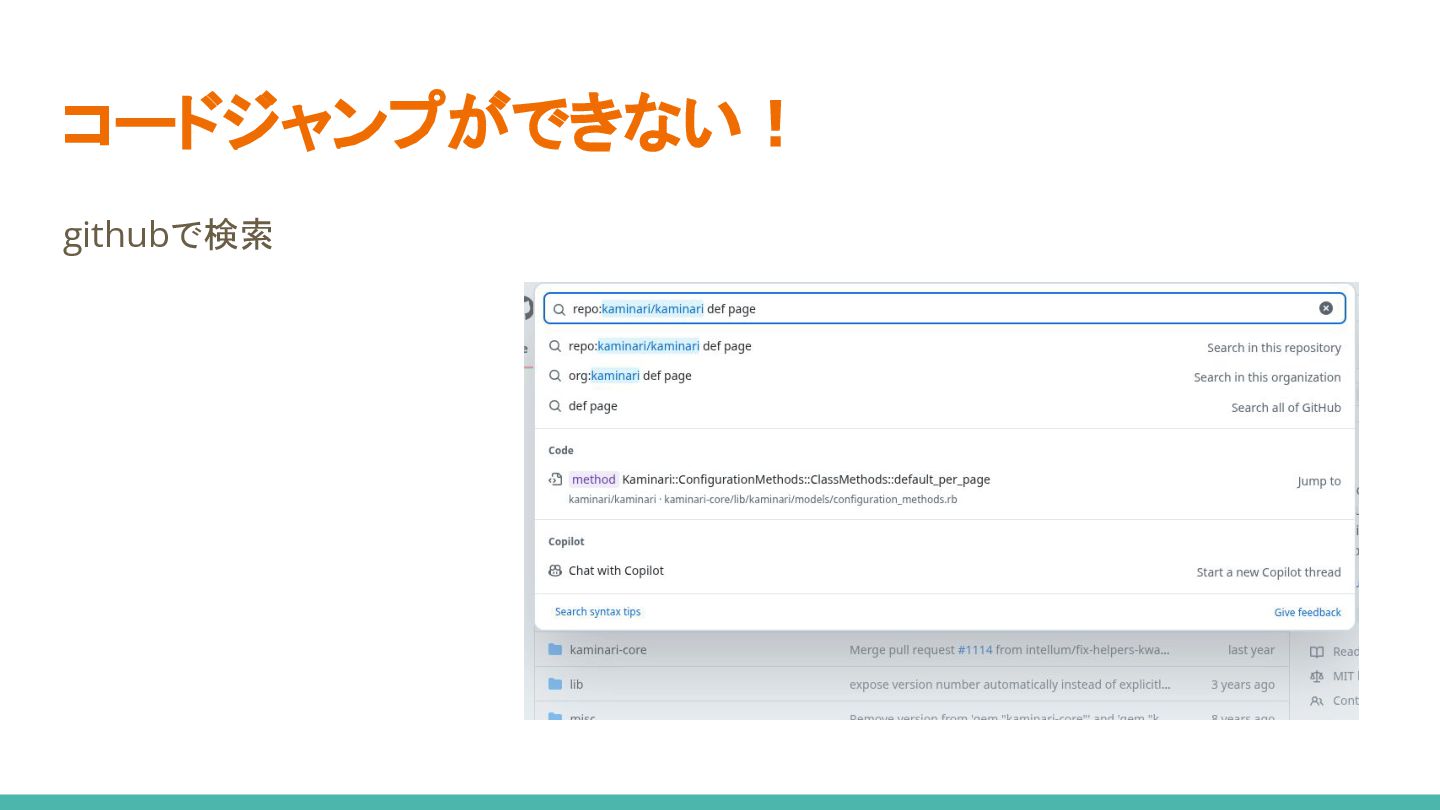This screenshot has height=810, width=1440.
Task: Open pull request #1114 link
Action: tap(975, 650)
